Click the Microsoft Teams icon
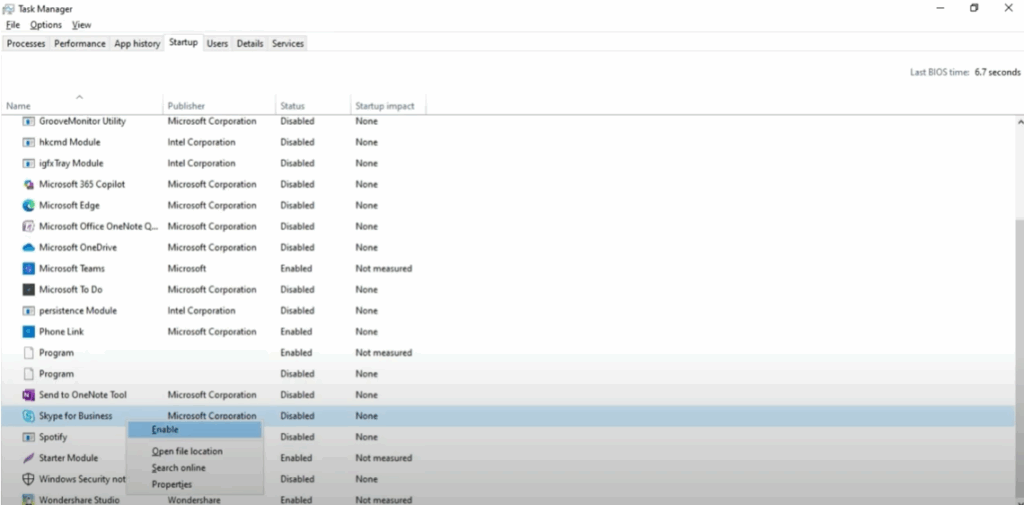The width and height of the screenshot is (1024, 505). (x=28, y=269)
